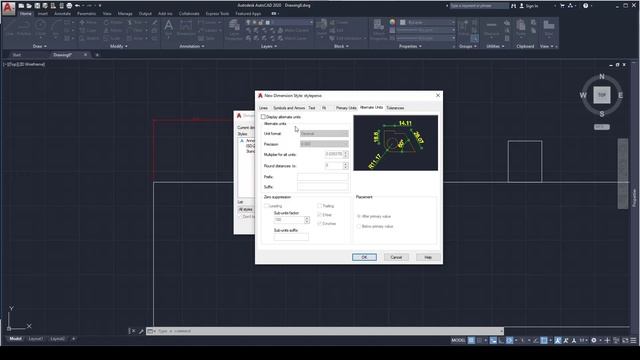Expand the Modify panel flyout
640x360 pixels.
tap(119, 46)
